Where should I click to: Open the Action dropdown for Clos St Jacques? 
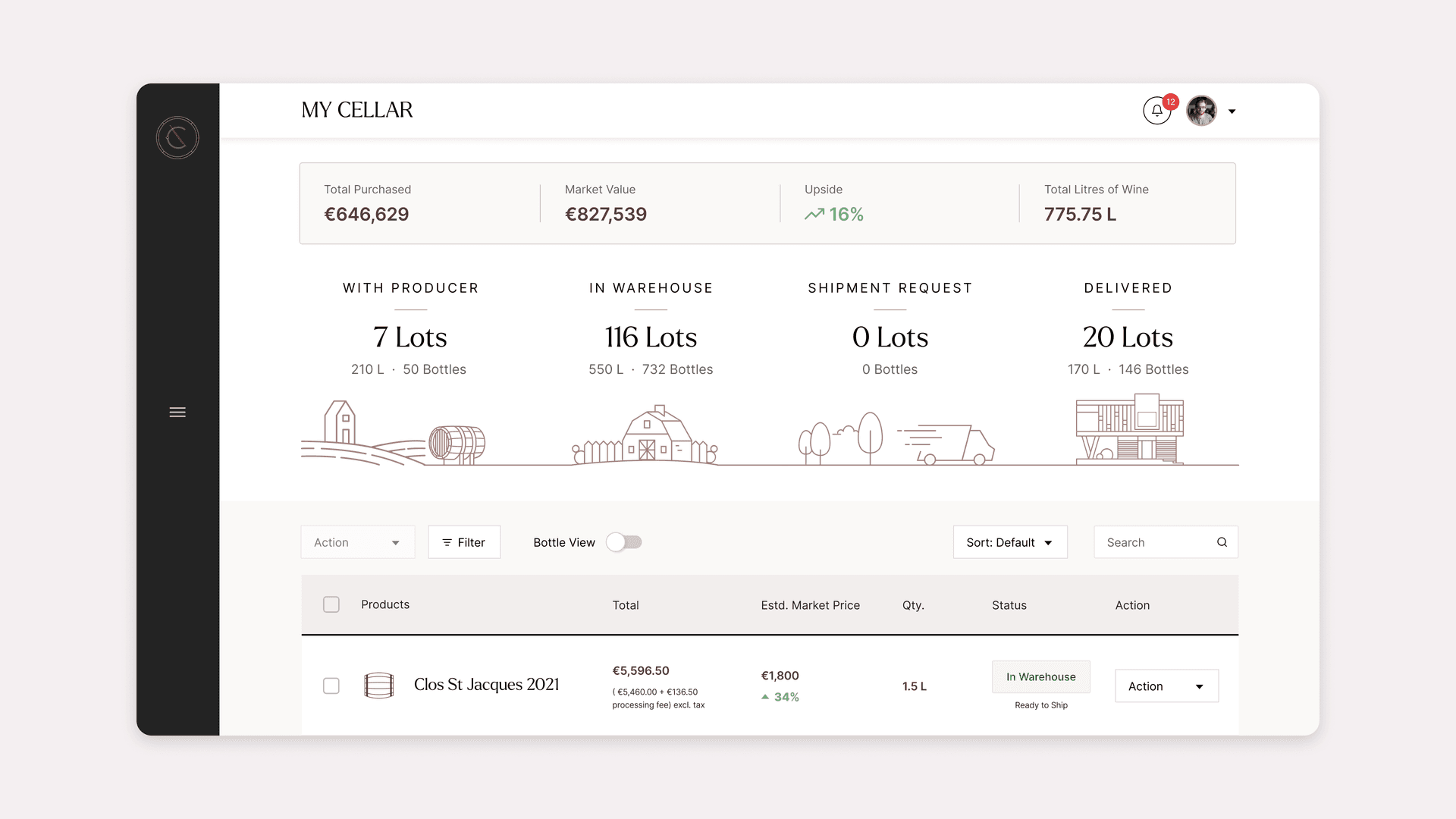[x=1167, y=686]
